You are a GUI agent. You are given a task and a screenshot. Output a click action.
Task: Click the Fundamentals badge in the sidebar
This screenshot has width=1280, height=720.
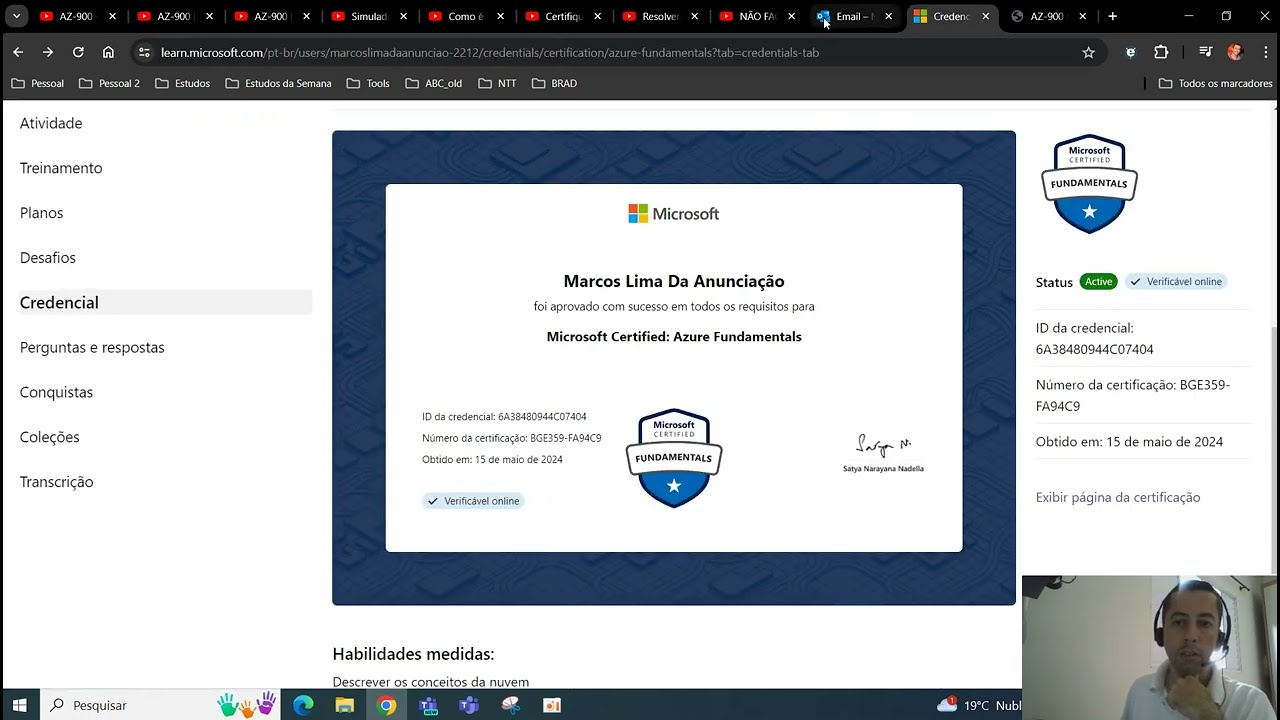1089,184
